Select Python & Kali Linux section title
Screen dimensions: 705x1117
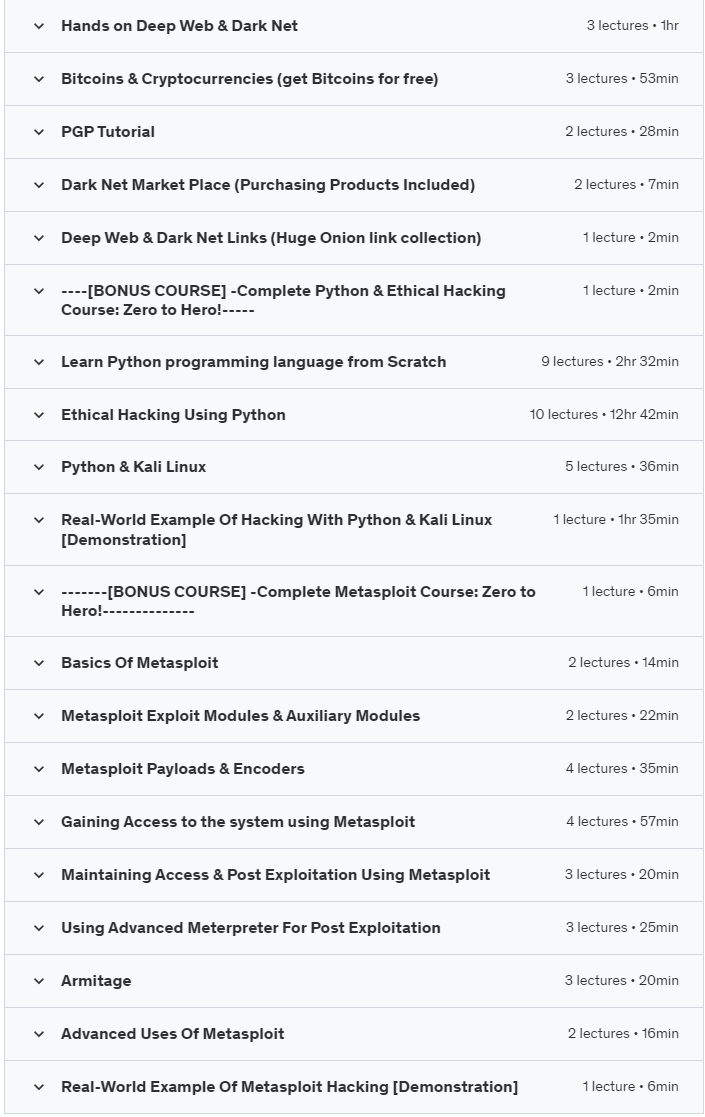[134, 467]
